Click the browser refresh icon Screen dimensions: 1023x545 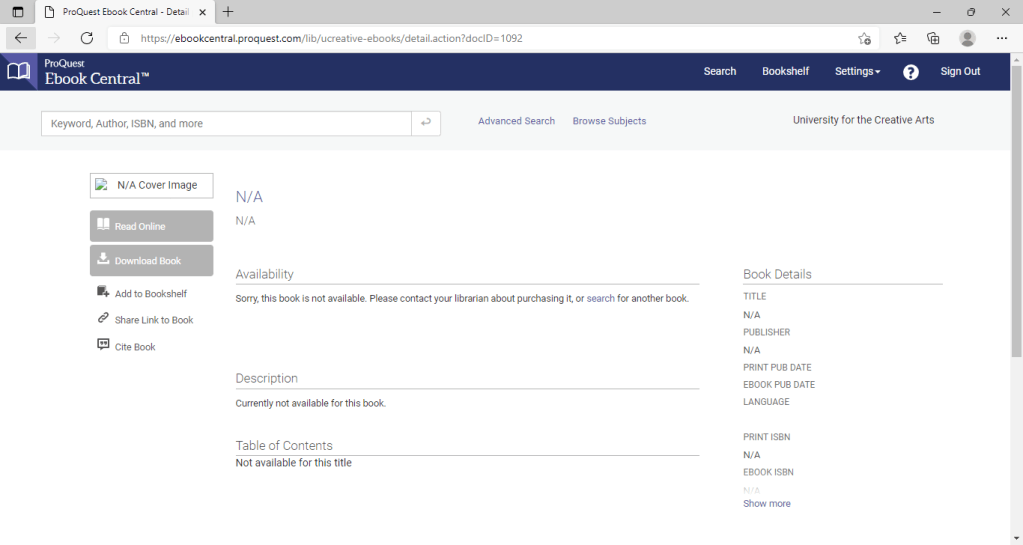(x=87, y=38)
